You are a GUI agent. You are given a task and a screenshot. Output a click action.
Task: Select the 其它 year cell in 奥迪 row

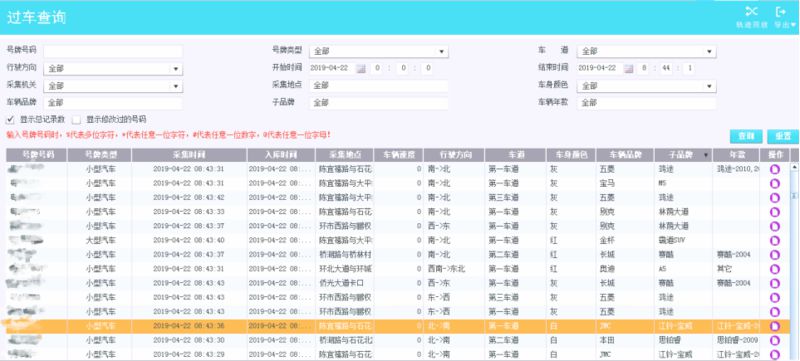(736, 269)
